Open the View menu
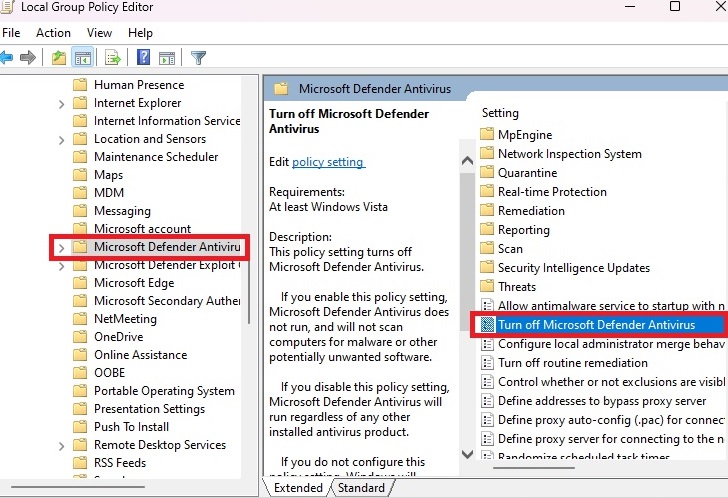728x498 pixels. point(99,33)
